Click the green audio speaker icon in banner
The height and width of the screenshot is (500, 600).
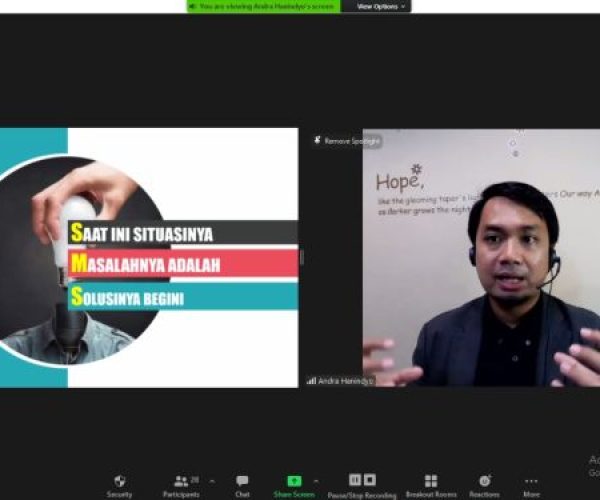pyautogui.click(x=193, y=6)
